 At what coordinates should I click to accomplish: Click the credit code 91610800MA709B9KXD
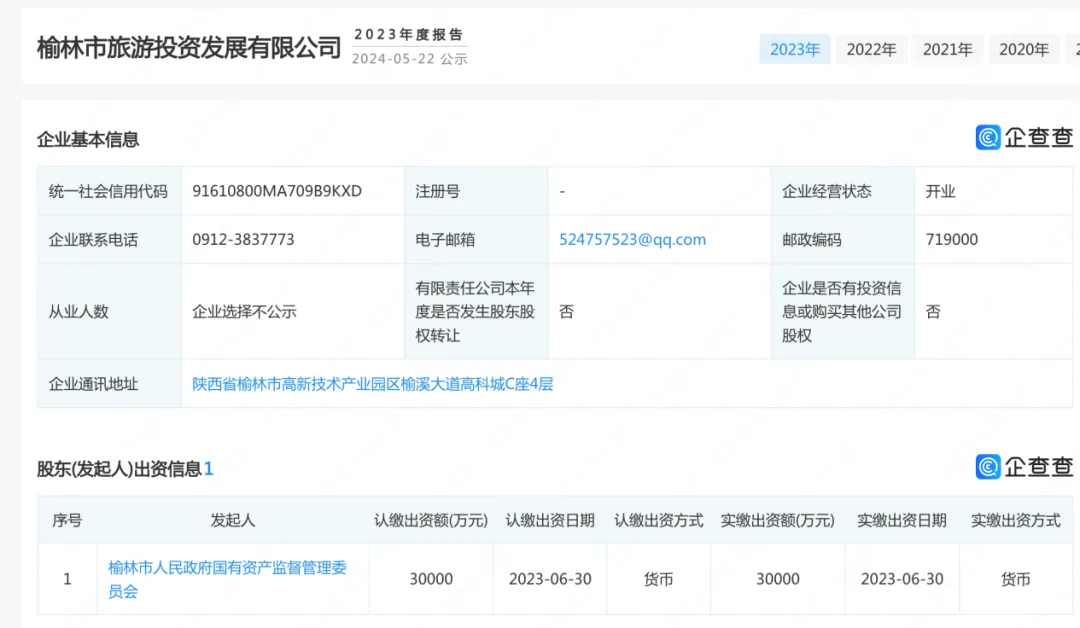pos(277,191)
